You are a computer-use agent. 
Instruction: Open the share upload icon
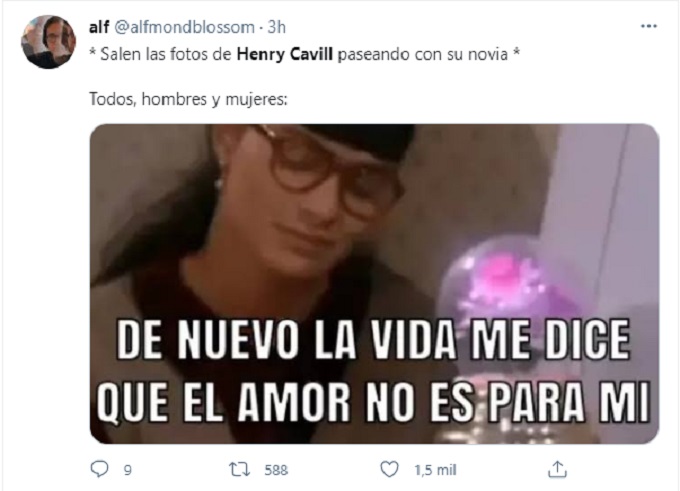(558, 469)
